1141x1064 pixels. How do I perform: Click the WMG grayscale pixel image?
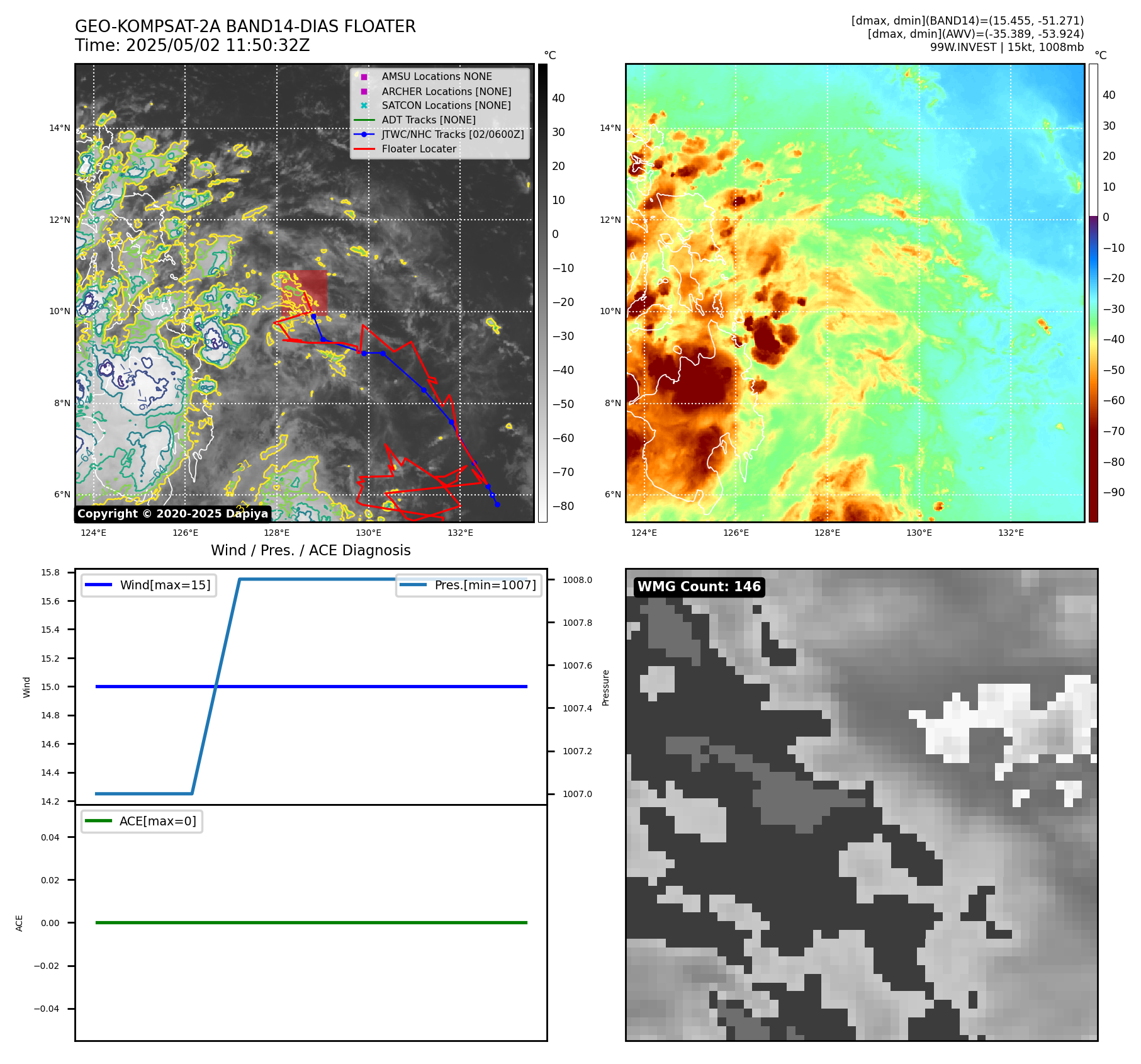[862, 805]
